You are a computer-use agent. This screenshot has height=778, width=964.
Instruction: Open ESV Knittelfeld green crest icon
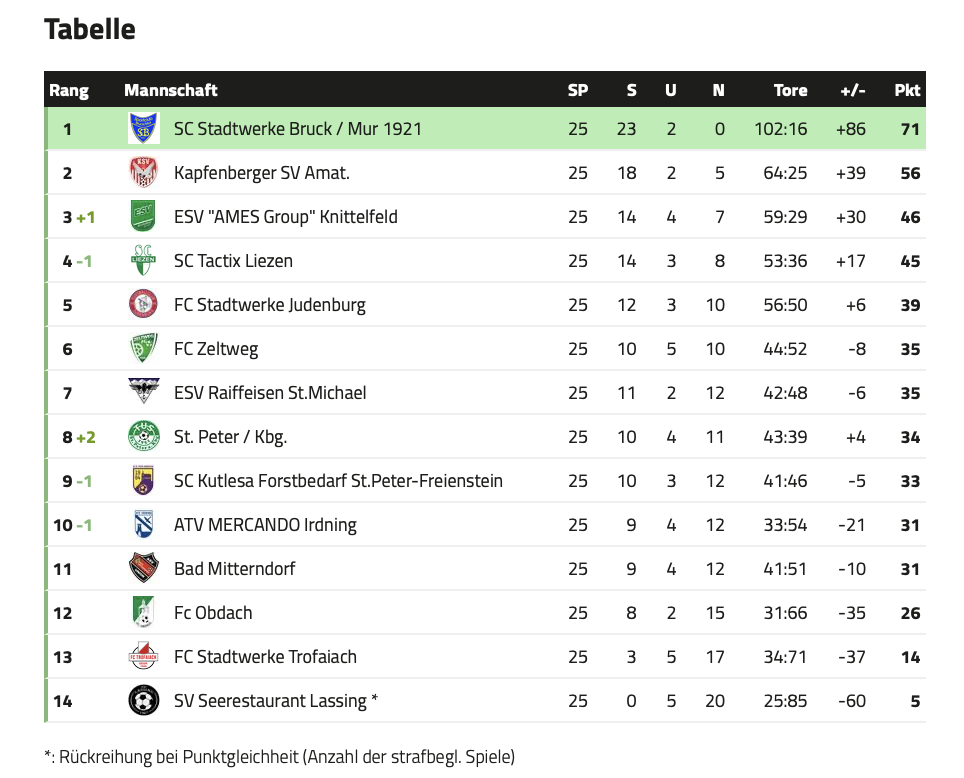[144, 216]
